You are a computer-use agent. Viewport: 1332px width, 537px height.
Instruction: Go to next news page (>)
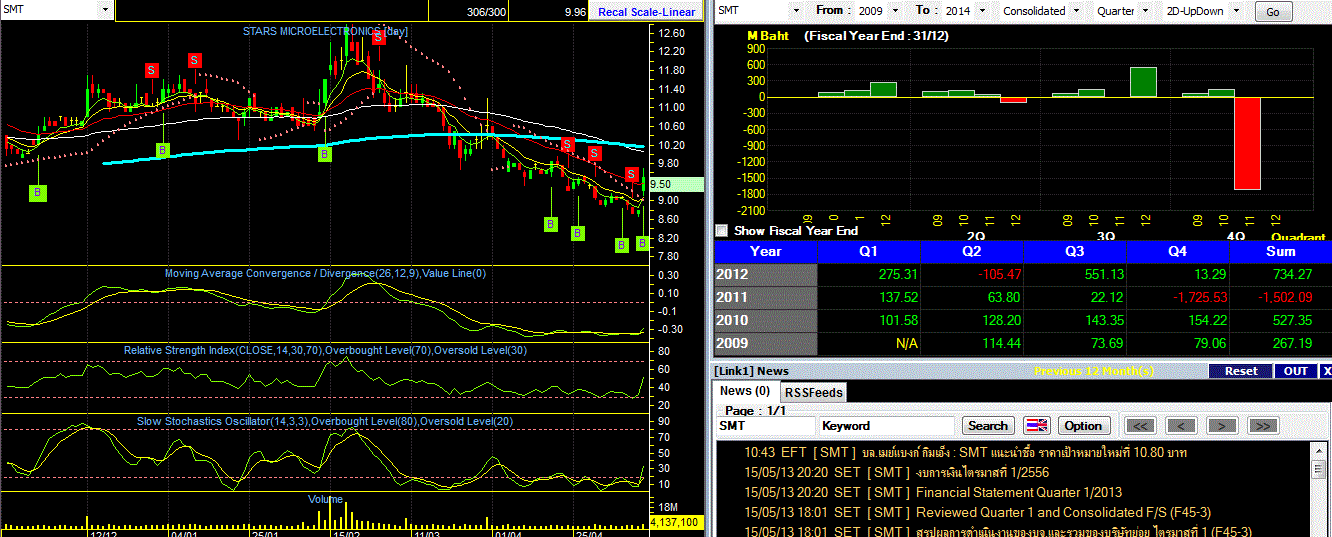1222,426
